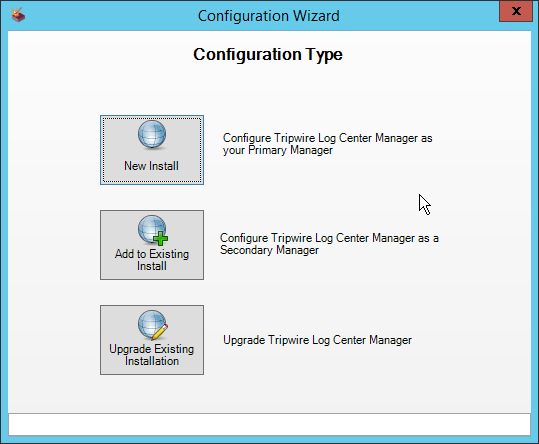This screenshot has height=444, width=539.
Task: Click the "New Install" label text
Action: pyautogui.click(x=151, y=166)
